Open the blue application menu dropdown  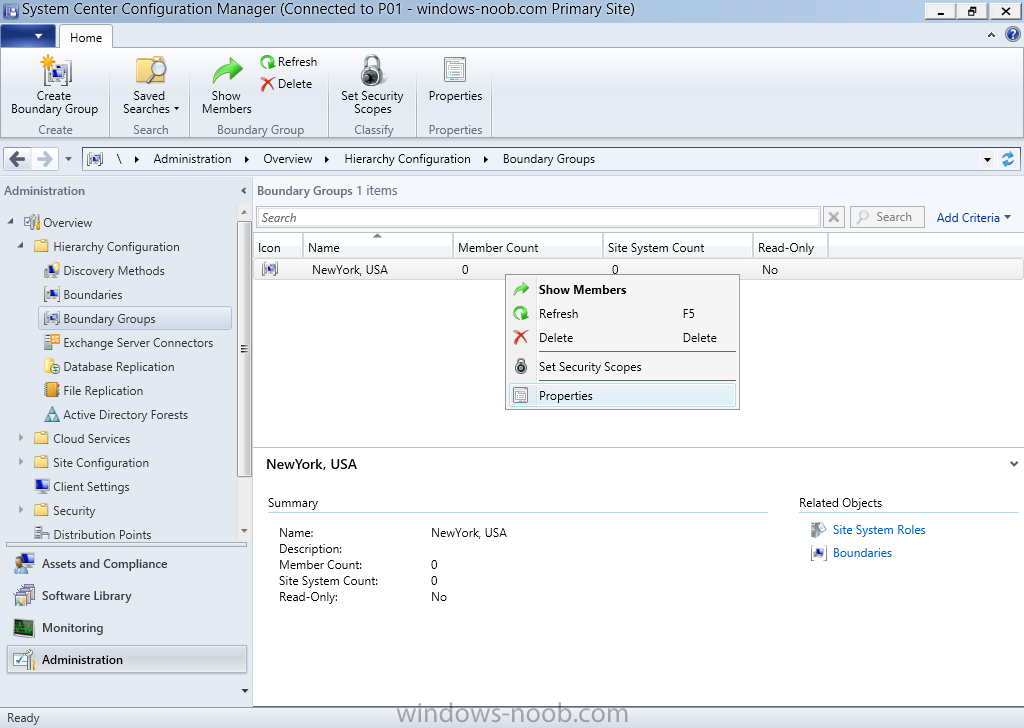28,36
